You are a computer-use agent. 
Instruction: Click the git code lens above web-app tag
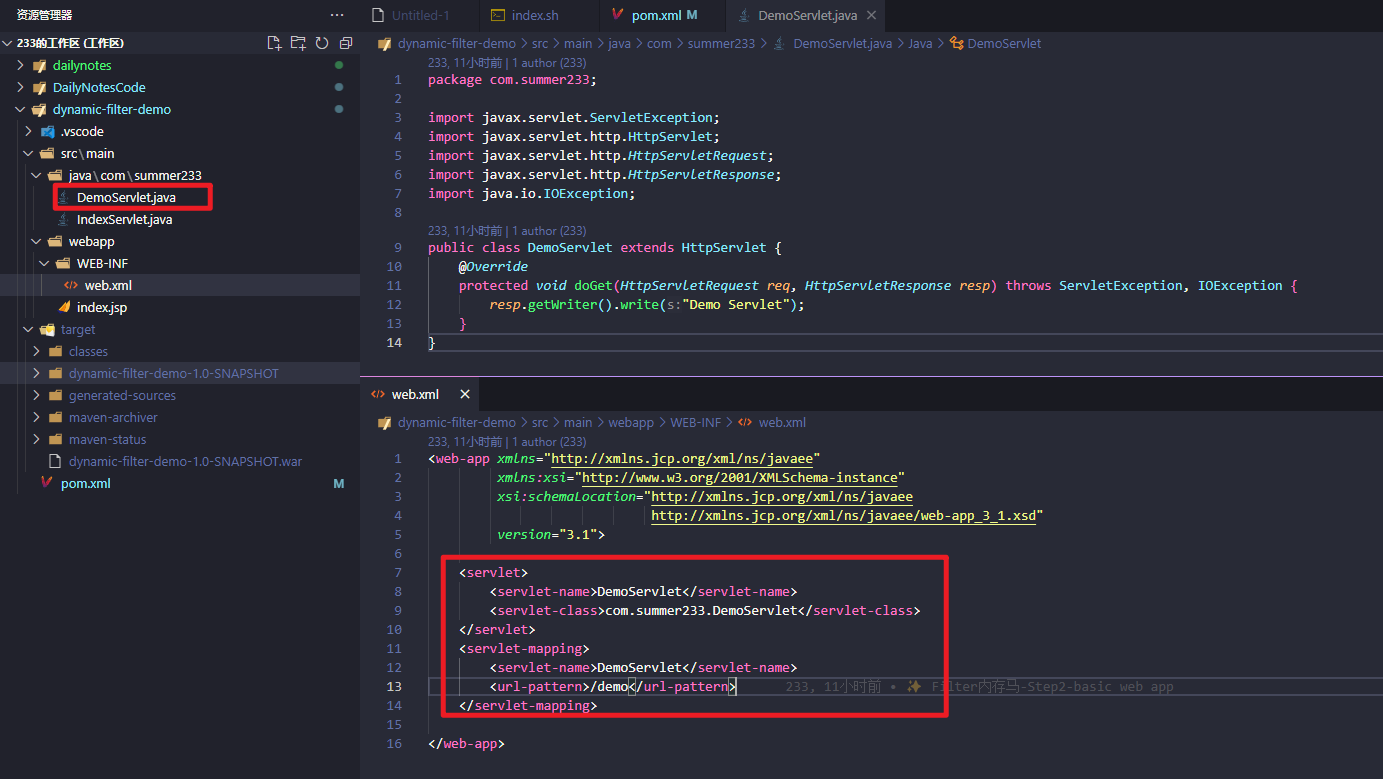pyautogui.click(x=507, y=441)
